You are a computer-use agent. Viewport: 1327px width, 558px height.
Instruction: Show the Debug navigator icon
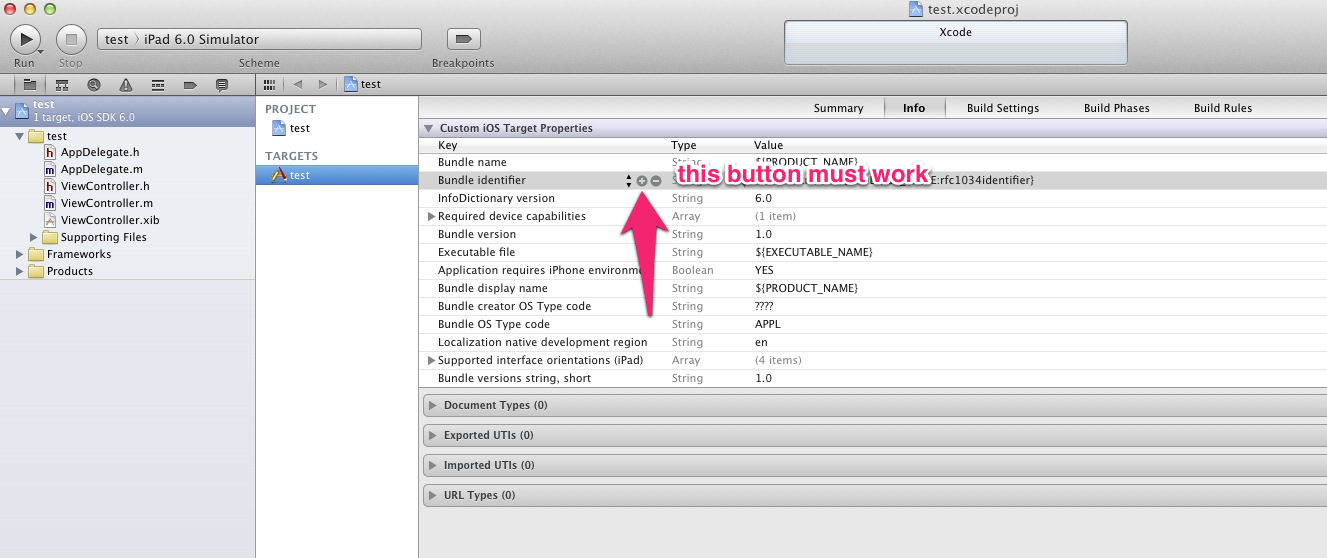(x=158, y=85)
